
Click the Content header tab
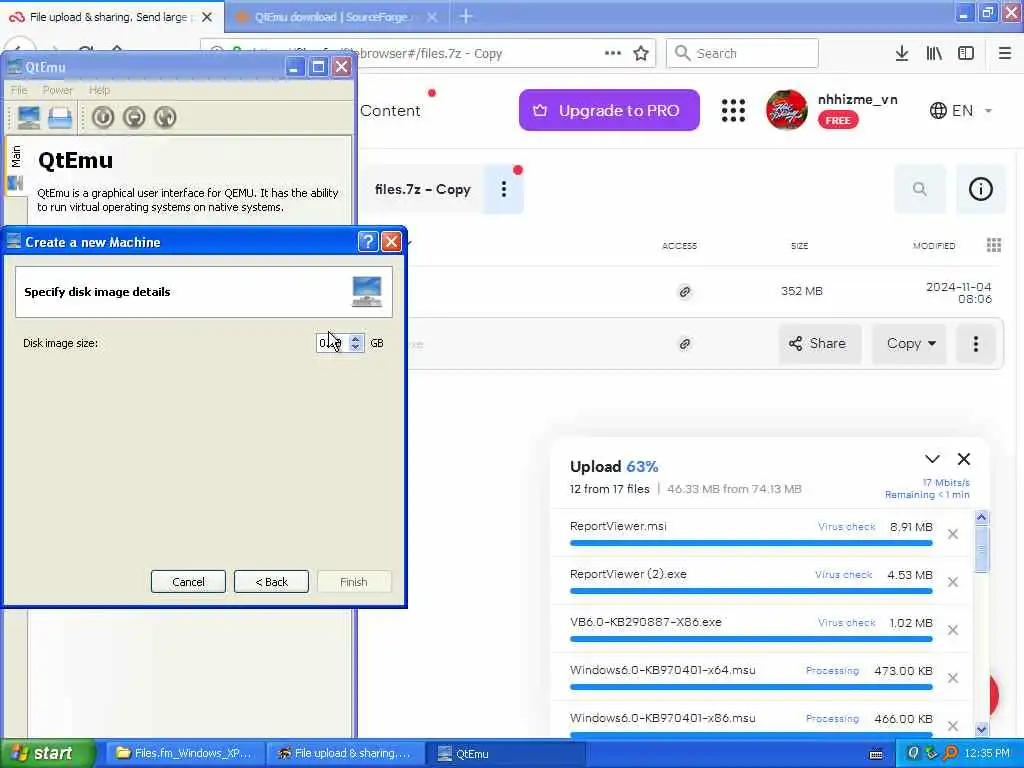(x=390, y=110)
